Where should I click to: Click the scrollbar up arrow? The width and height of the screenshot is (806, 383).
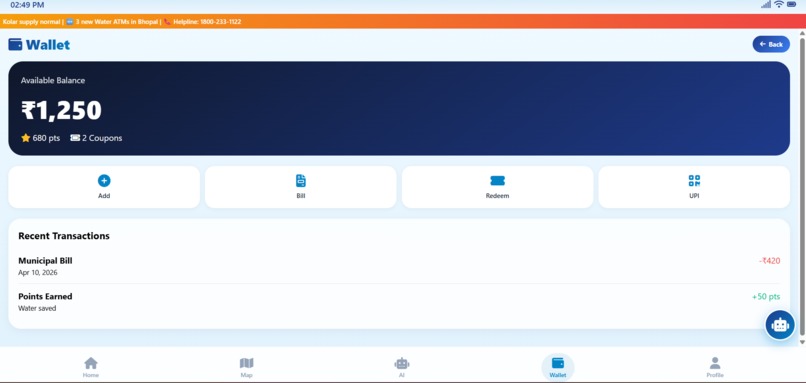point(802,34)
